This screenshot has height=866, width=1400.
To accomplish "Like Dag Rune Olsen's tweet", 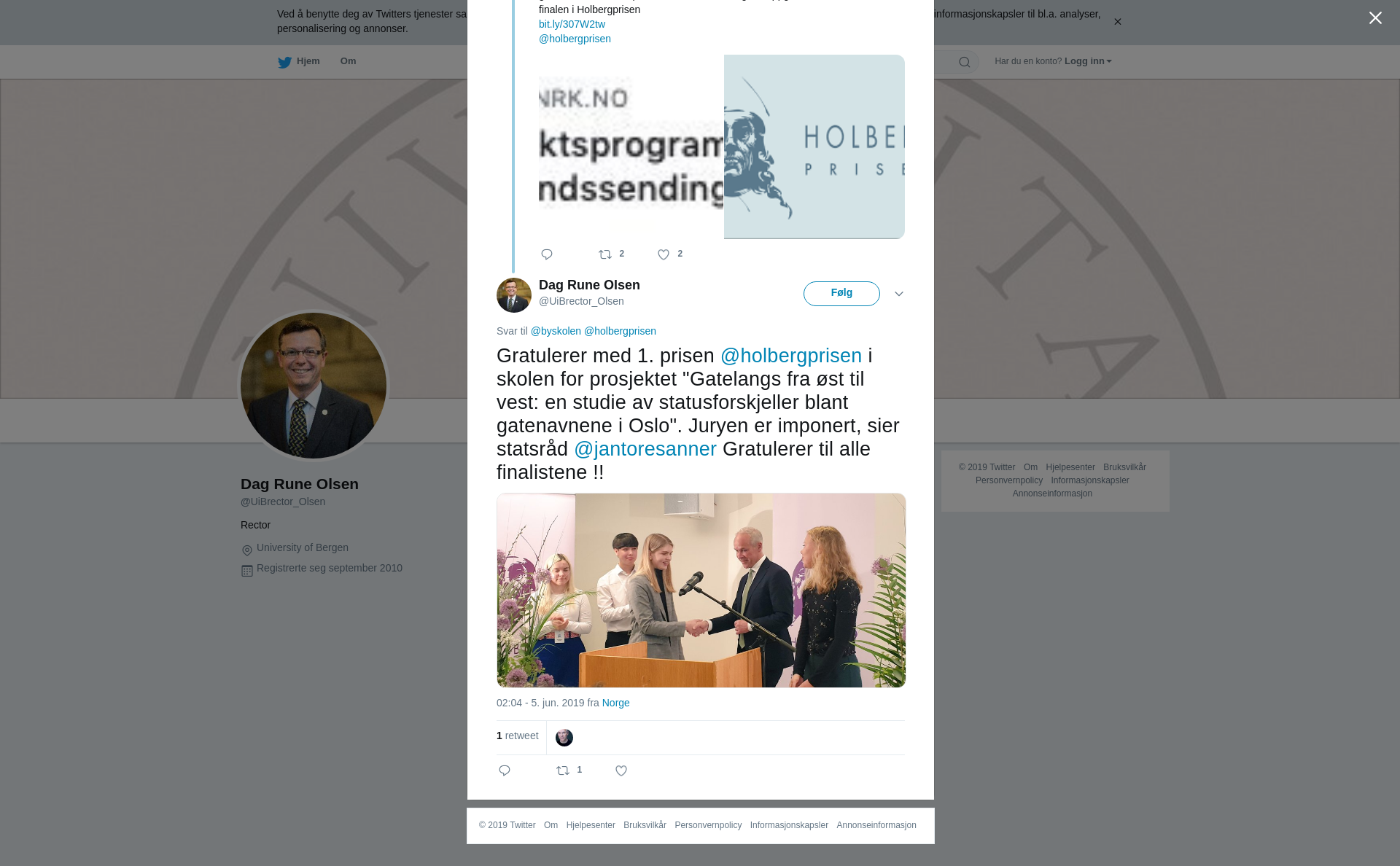I will click(621, 771).
